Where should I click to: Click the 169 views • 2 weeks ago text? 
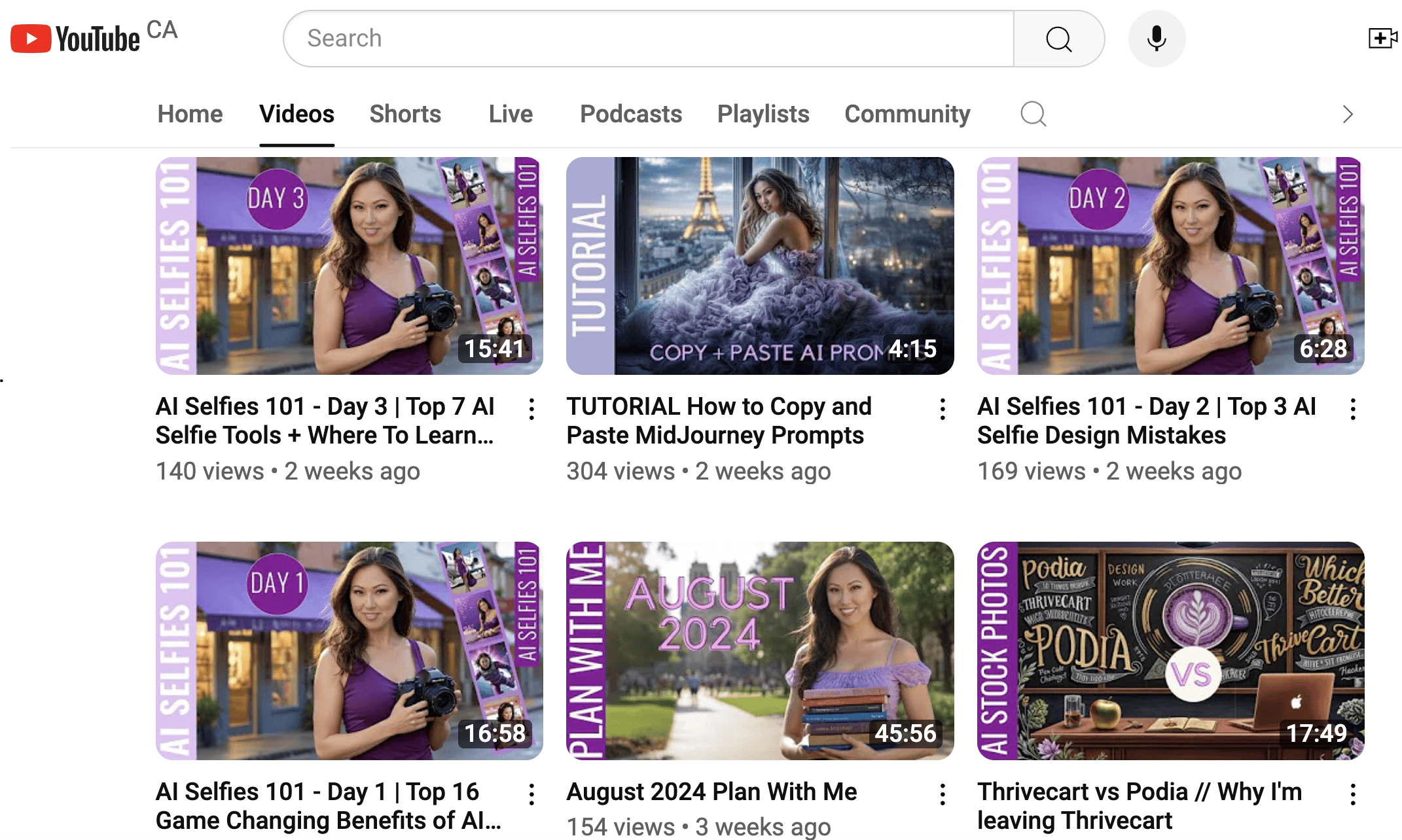[1109, 471]
